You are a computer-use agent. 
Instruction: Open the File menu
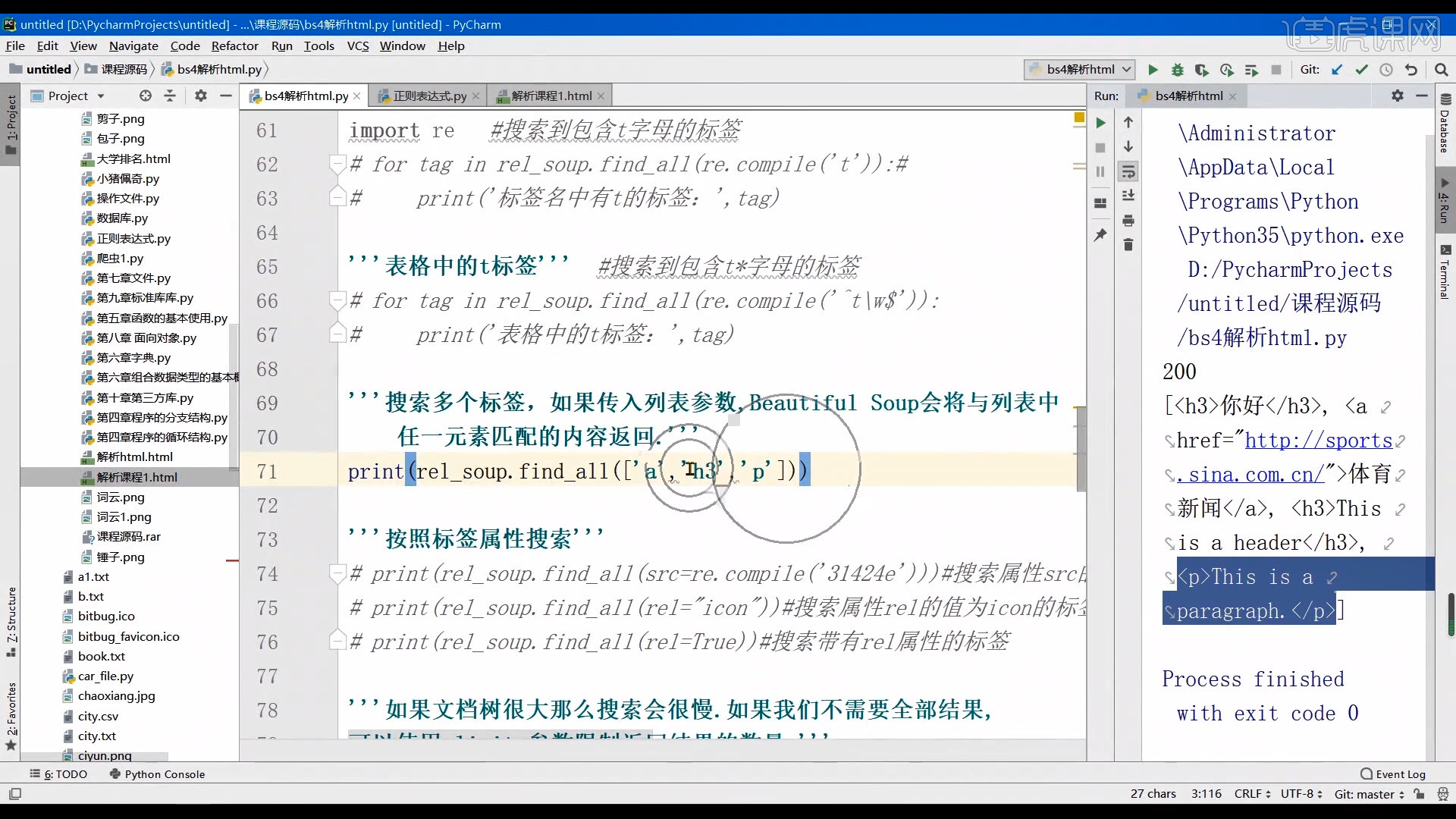point(15,45)
